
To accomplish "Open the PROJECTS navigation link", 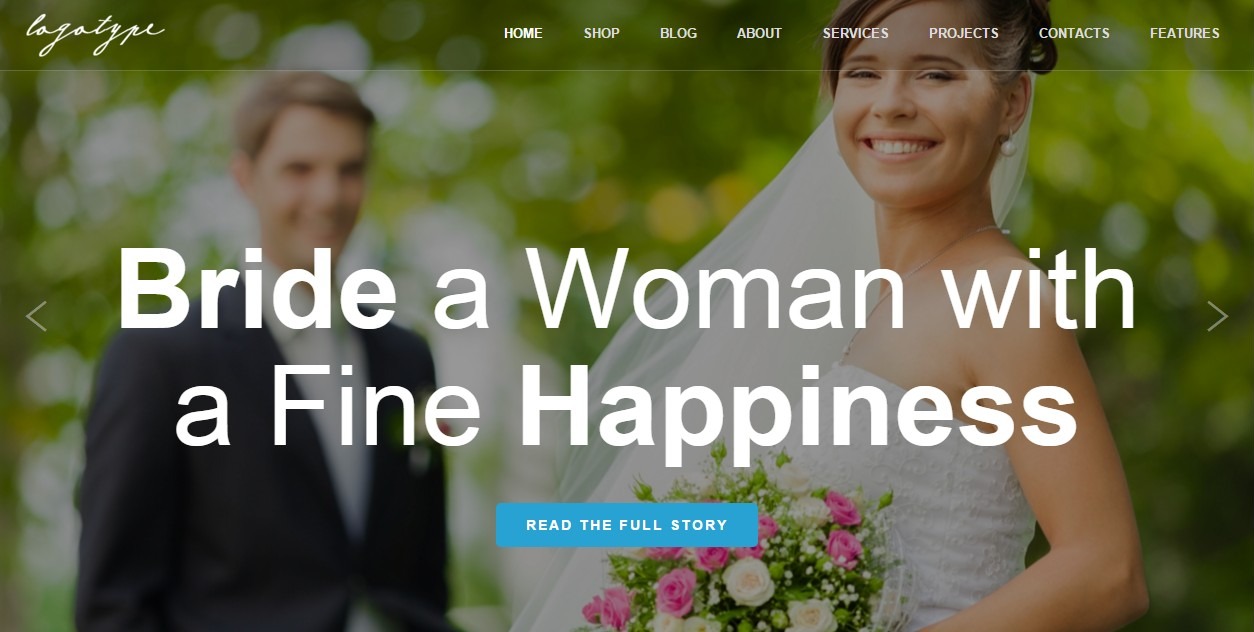I will [x=964, y=33].
